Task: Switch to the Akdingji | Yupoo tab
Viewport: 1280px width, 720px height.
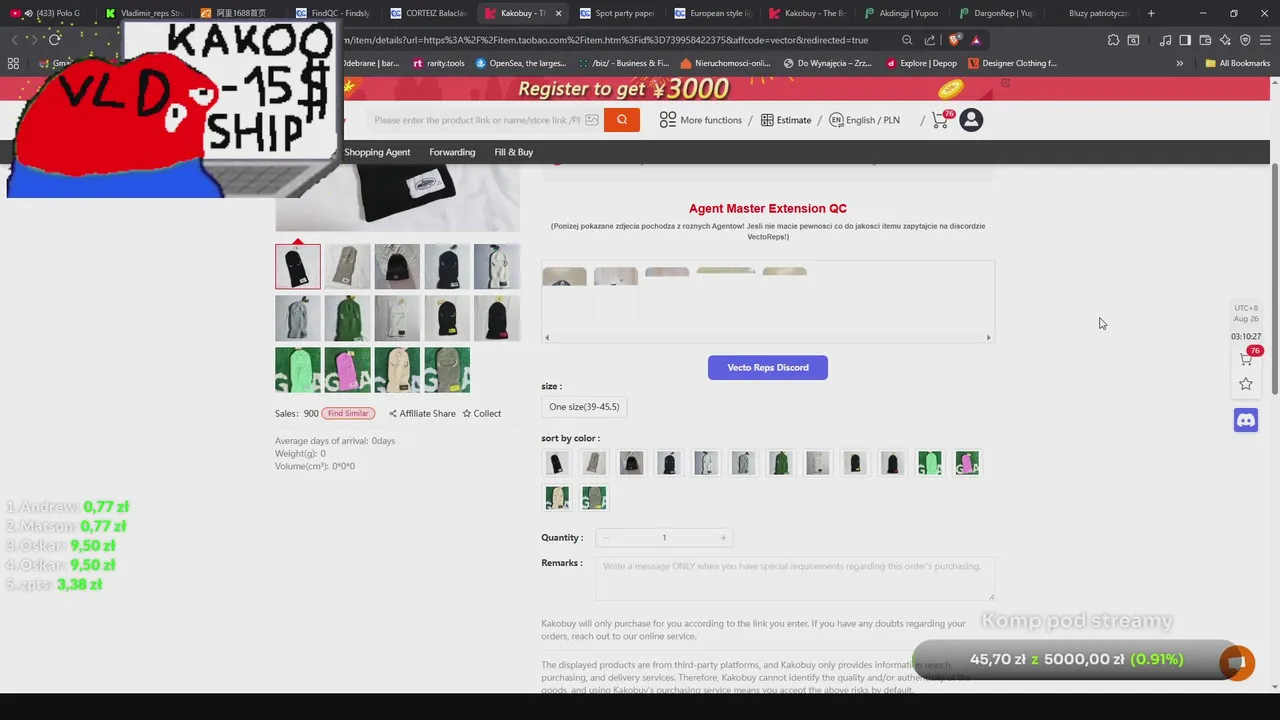Action: coord(900,13)
